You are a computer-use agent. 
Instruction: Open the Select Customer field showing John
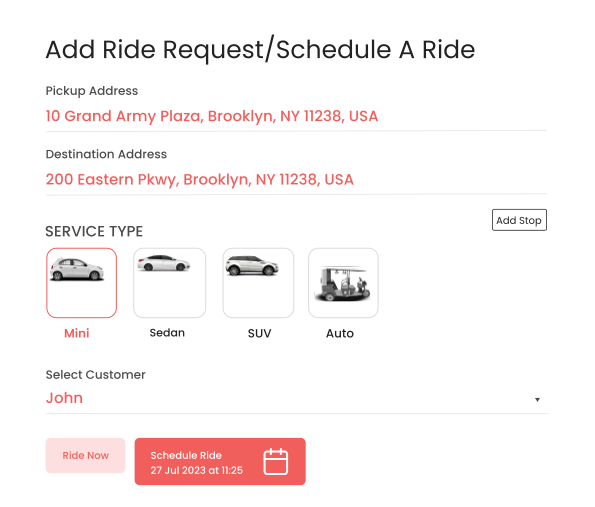[296, 398]
